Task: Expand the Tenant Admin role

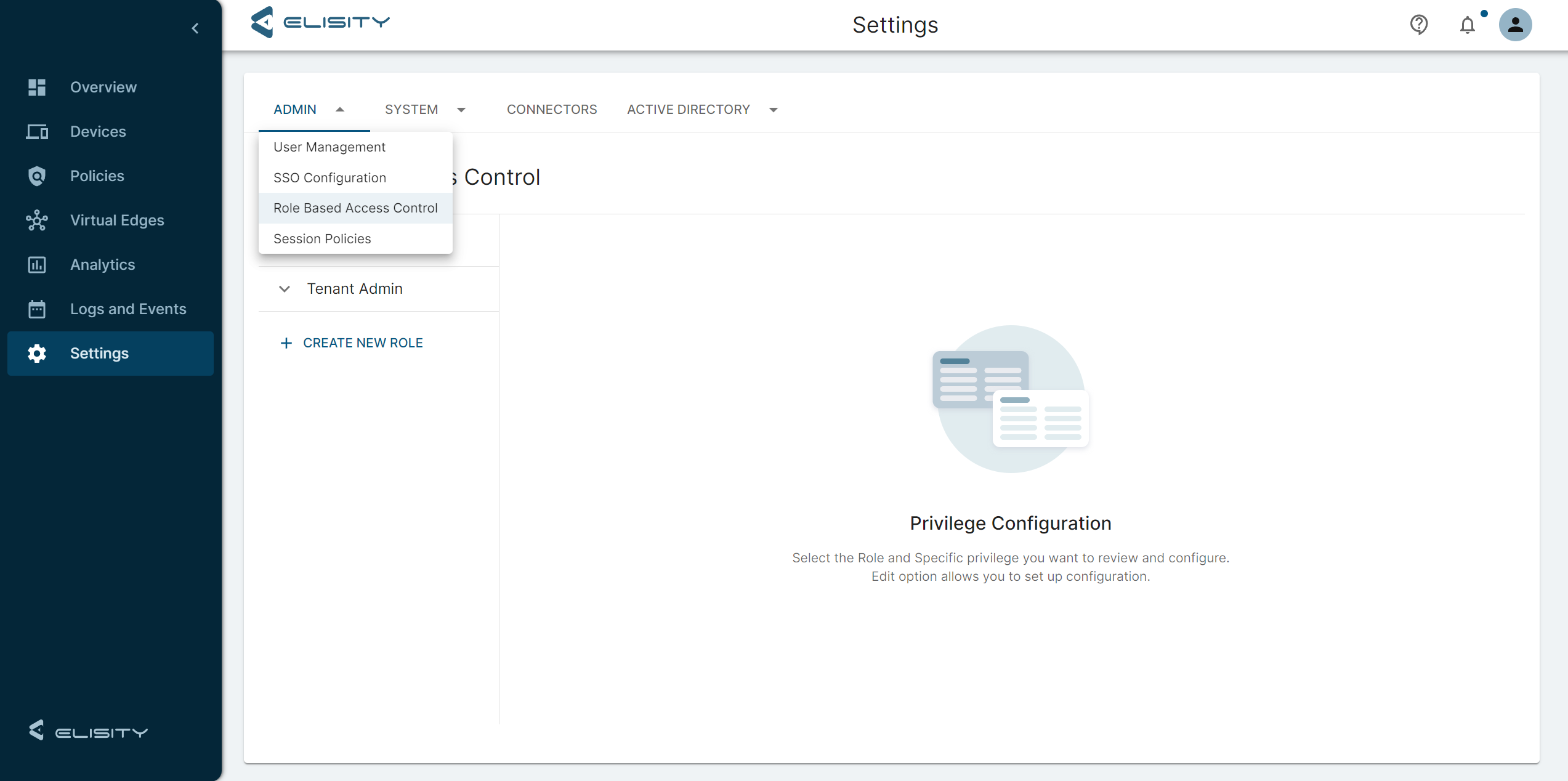Action: tap(285, 289)
